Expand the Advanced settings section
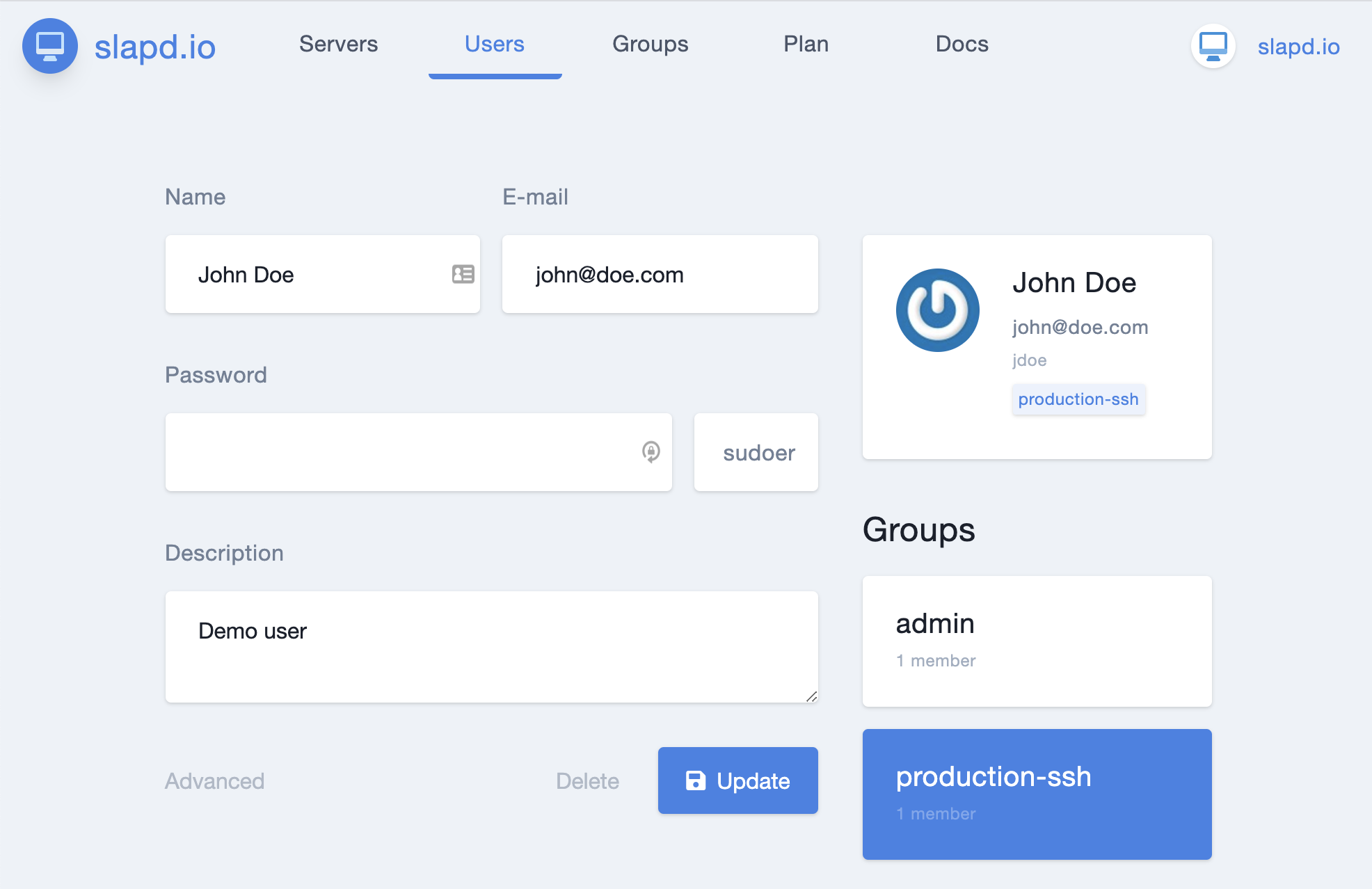 click(214, 781)
